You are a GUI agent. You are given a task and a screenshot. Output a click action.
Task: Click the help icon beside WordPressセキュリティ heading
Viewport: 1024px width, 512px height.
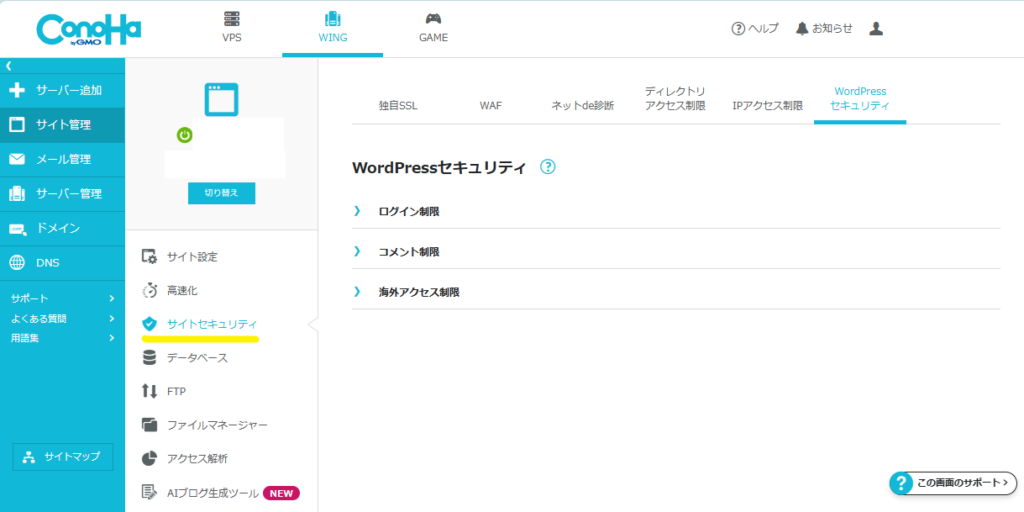(x=548, y=167)
